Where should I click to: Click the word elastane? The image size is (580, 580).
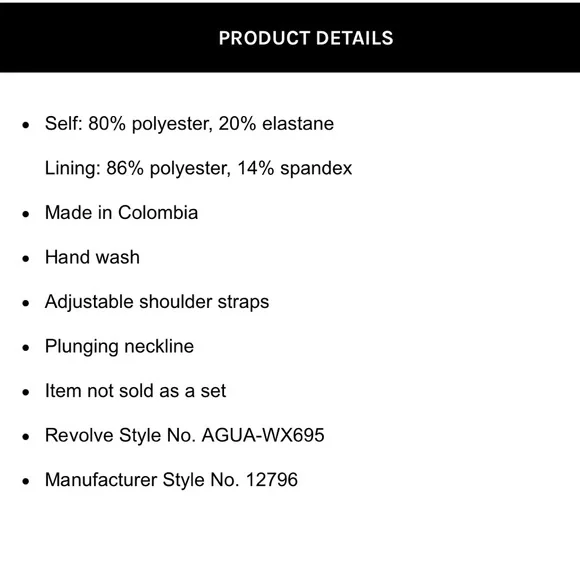click(298, 124)
